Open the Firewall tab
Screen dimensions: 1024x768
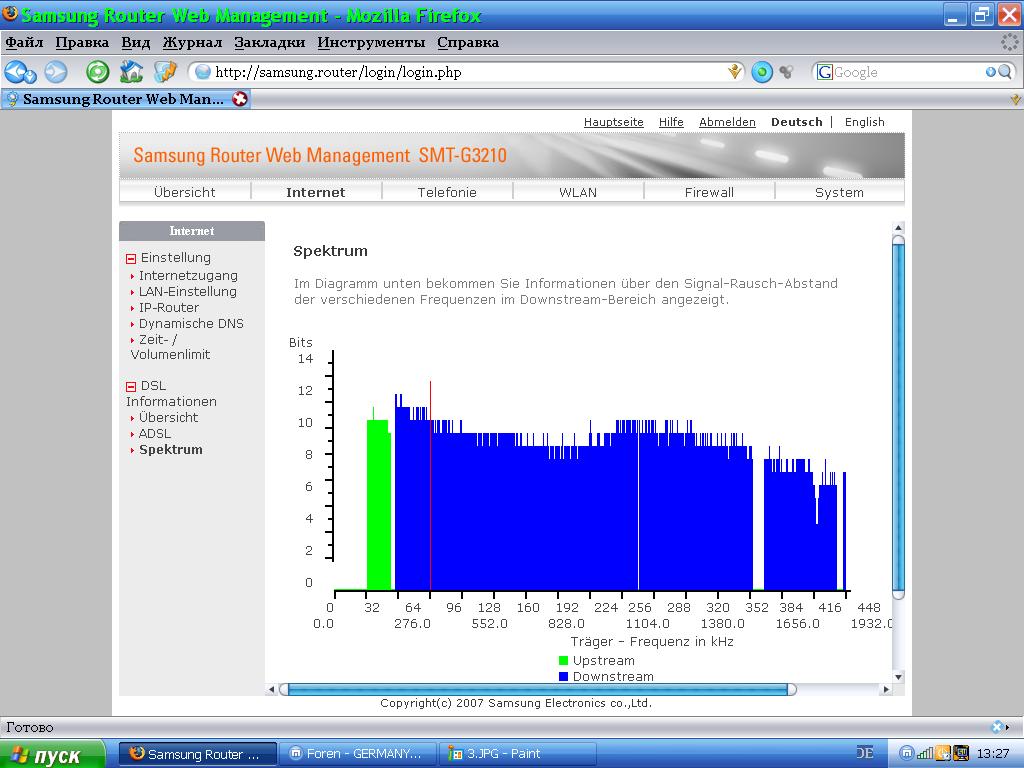point(709,192)
